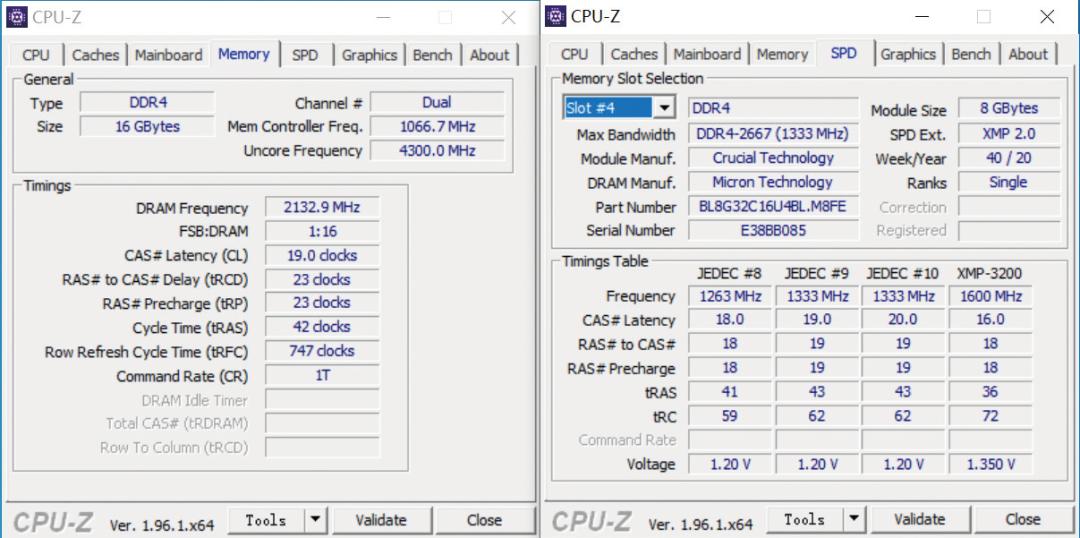Open Bench tab in the right window

(x=971, y=54)
